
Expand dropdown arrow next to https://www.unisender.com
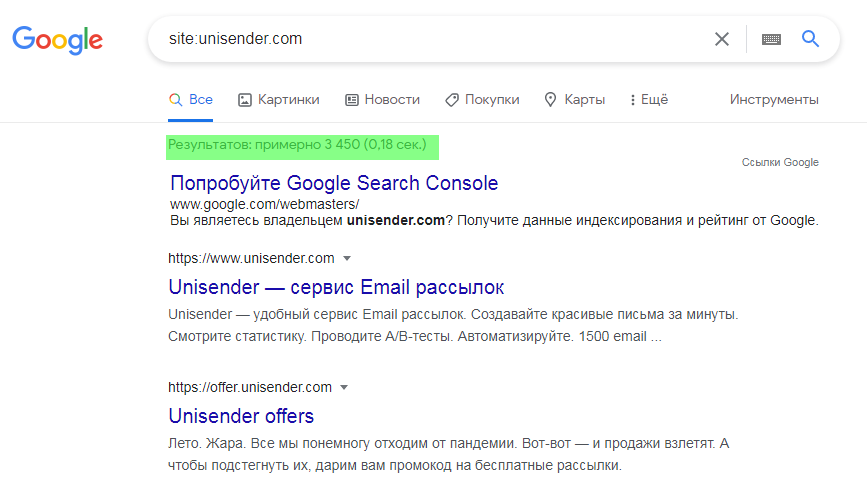tap(347, 258)
